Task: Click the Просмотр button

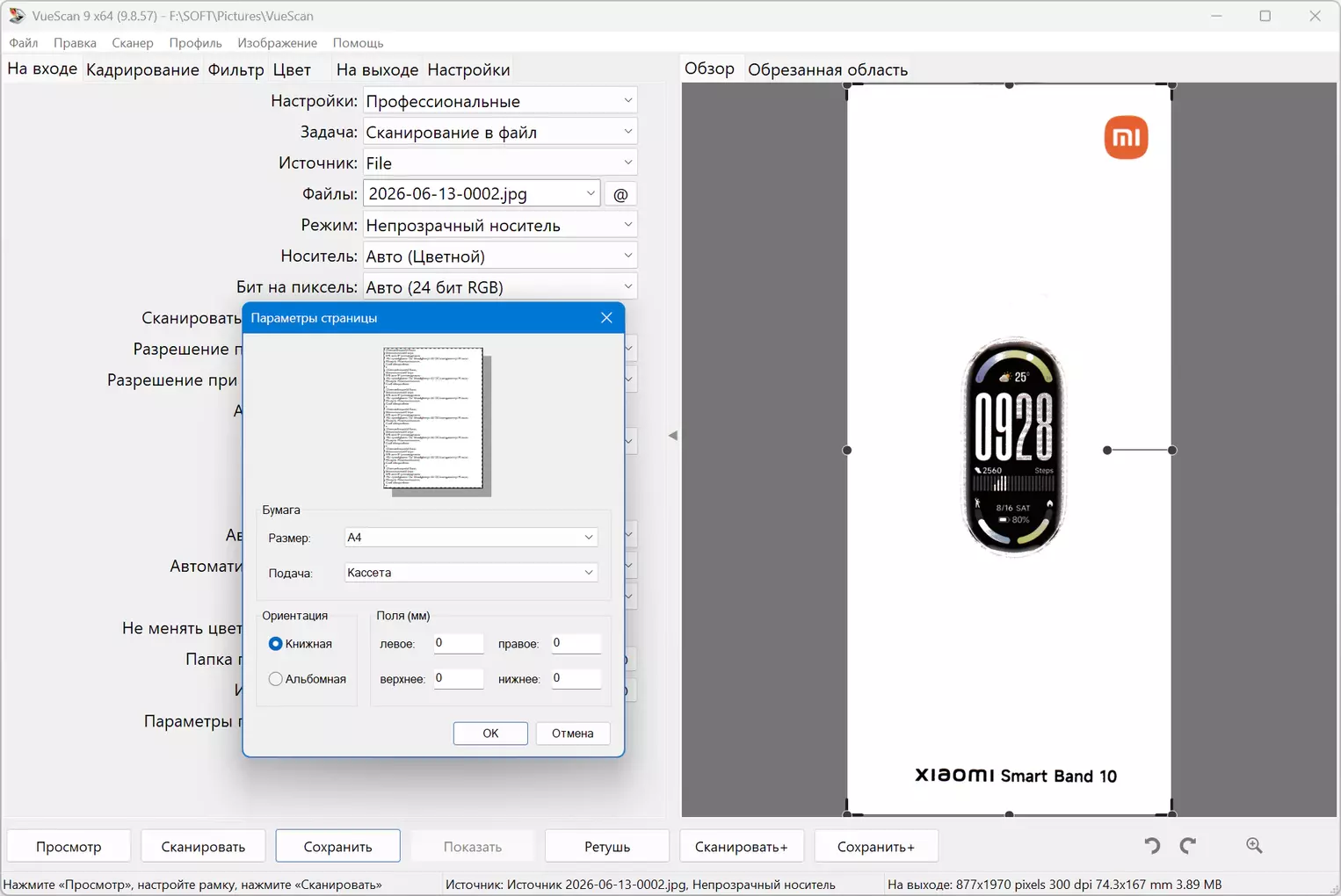Action: (x=69, y=846)
